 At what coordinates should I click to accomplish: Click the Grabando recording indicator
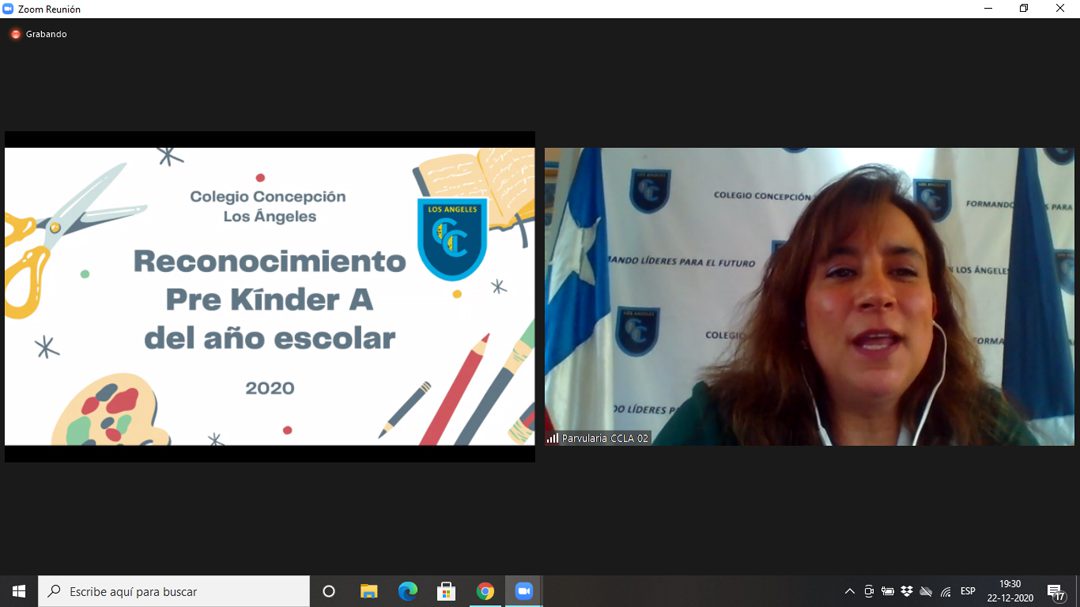tap(39, 34)
